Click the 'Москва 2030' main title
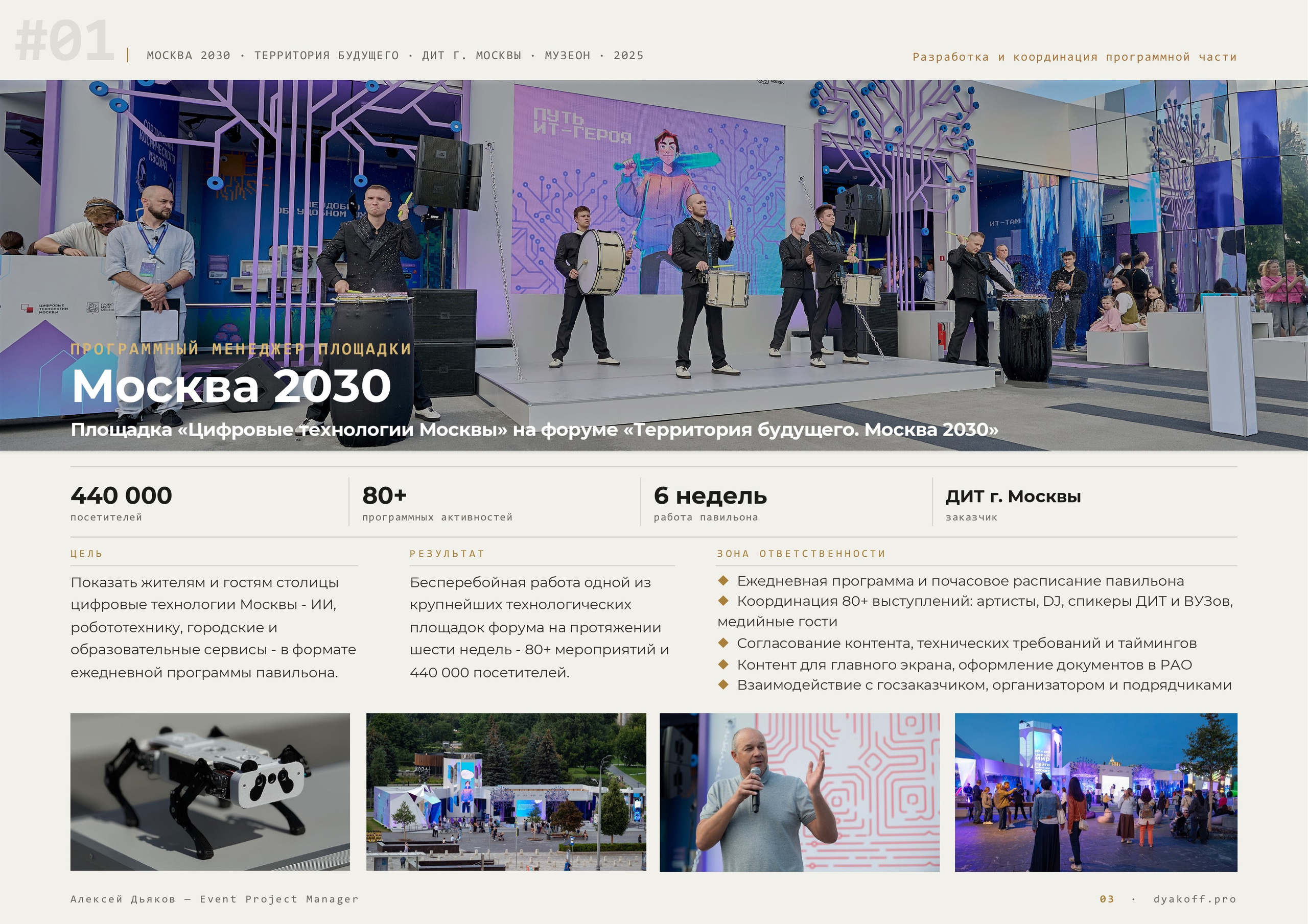 (231, 386)
